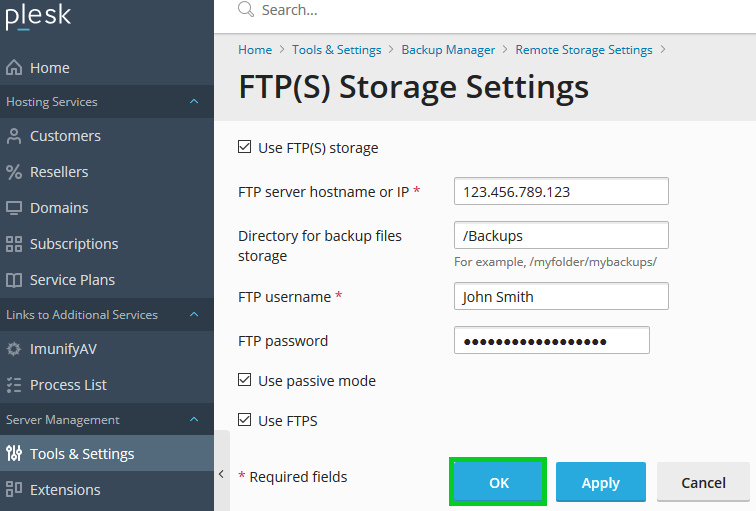This screenshot has width=756, height=511.
Task: Select Tools & Settings sidebar item
Action: pos(82,454)
